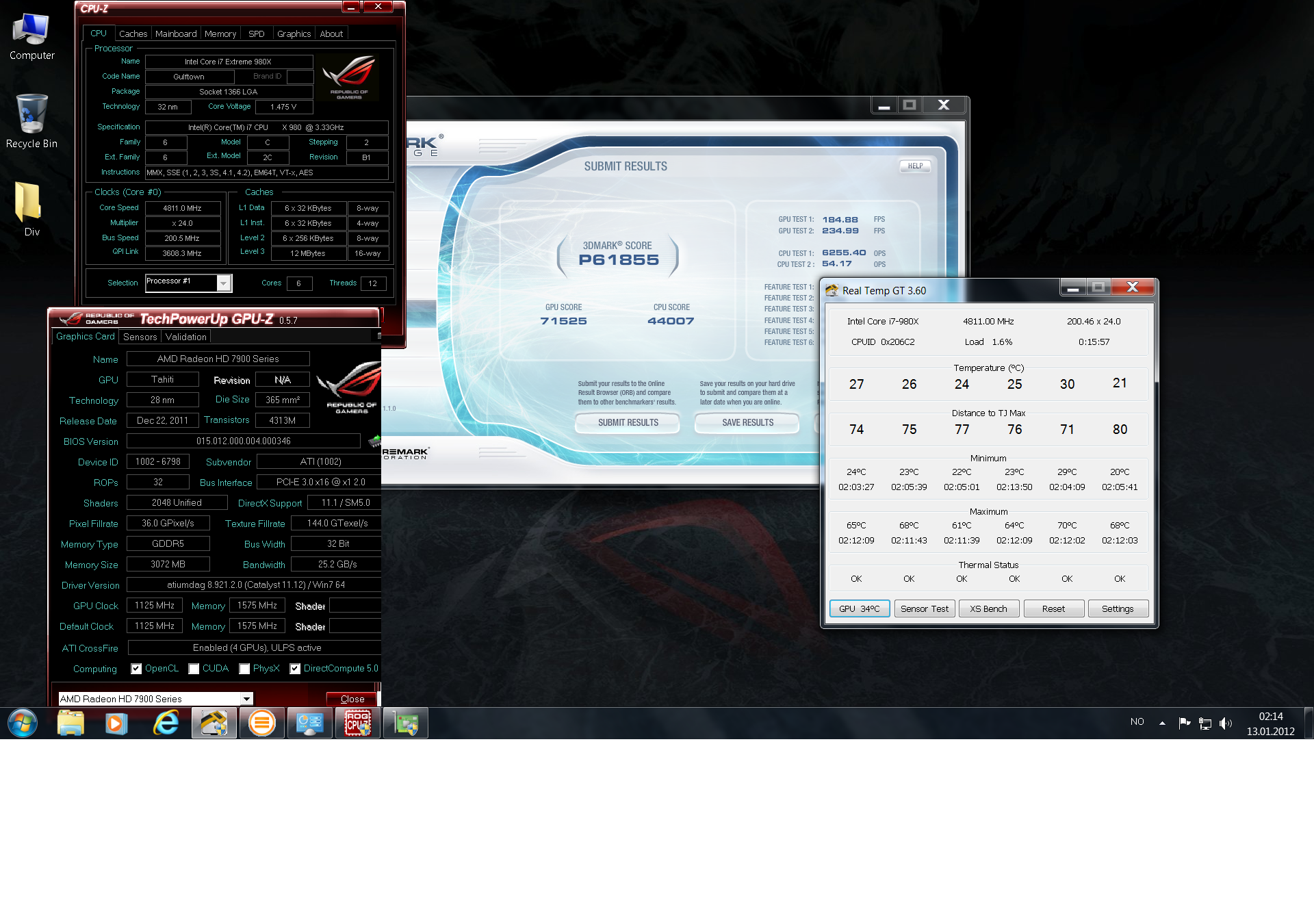Image resolution: width=1314 pixels, height=924 pixels.
Task: Switch to the Validation tab in GPU-Z
Action: tap(185, 337)
